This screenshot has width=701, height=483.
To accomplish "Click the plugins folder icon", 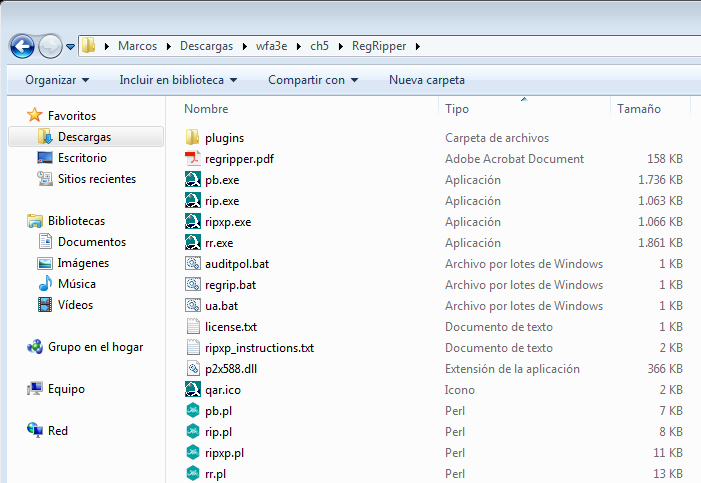I will click(x=194, y=138).
